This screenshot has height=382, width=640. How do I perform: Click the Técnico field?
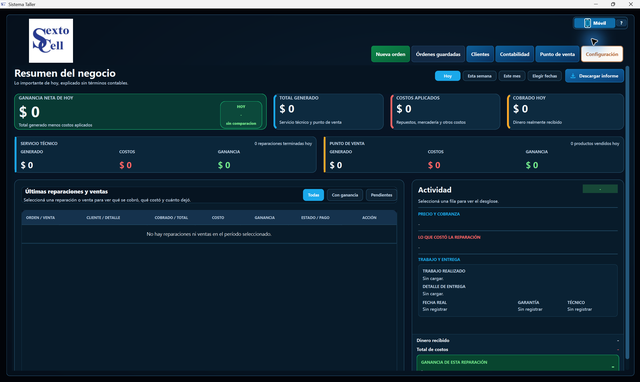(579, 306)
